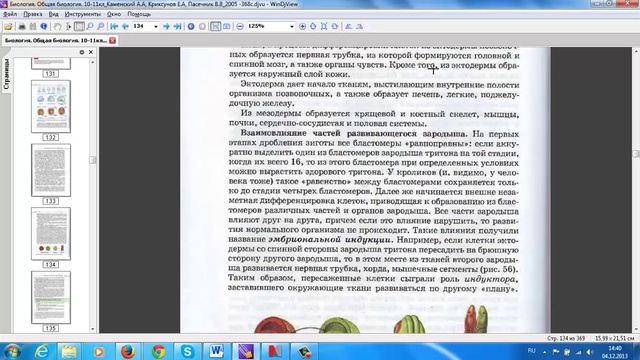Rotate page right icon
The height and width of the screenshot is (360, 640).
[360, 27]
